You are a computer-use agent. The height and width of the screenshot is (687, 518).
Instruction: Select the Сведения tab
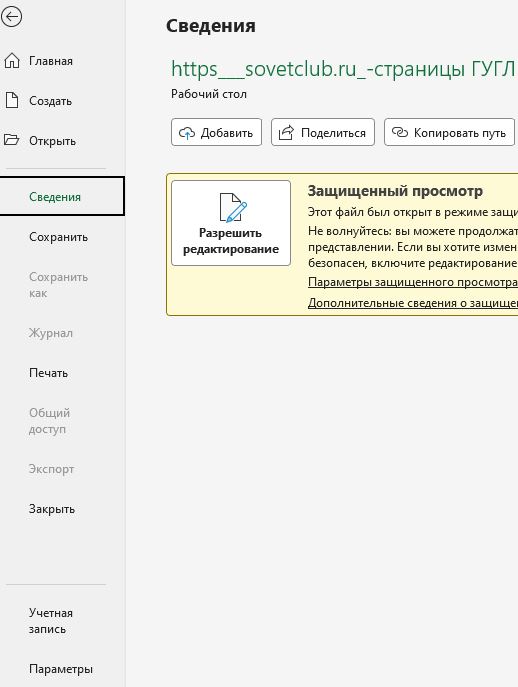click(x=62, y=196)
